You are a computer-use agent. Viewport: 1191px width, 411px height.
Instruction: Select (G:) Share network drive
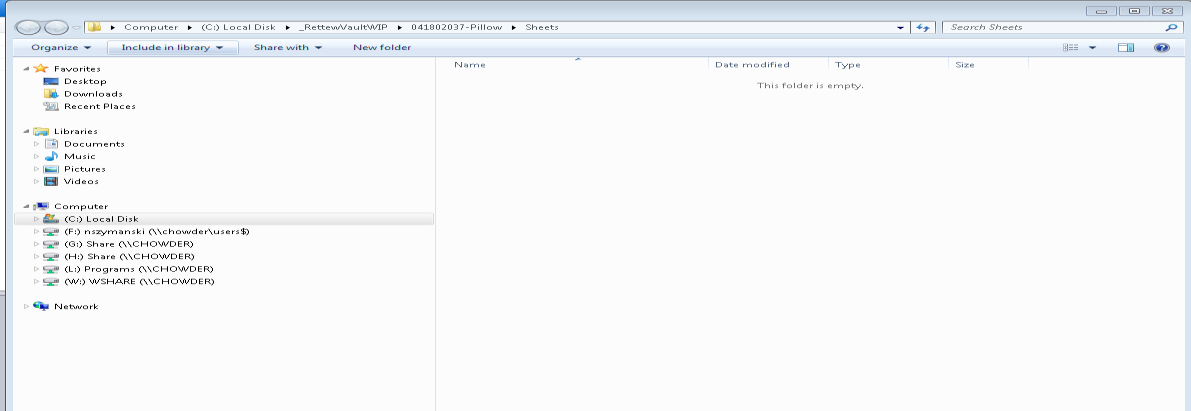click(x=128, y=244)
